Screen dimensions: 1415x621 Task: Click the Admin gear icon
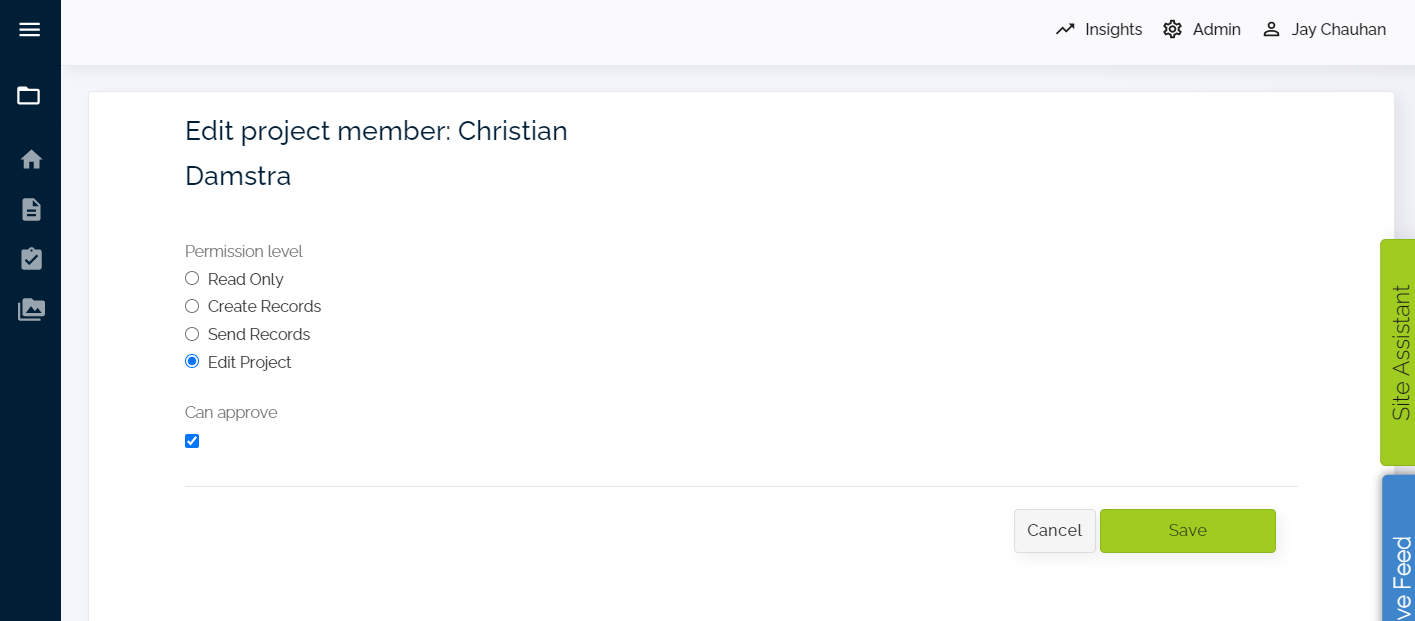click(x=1172, y=30)
